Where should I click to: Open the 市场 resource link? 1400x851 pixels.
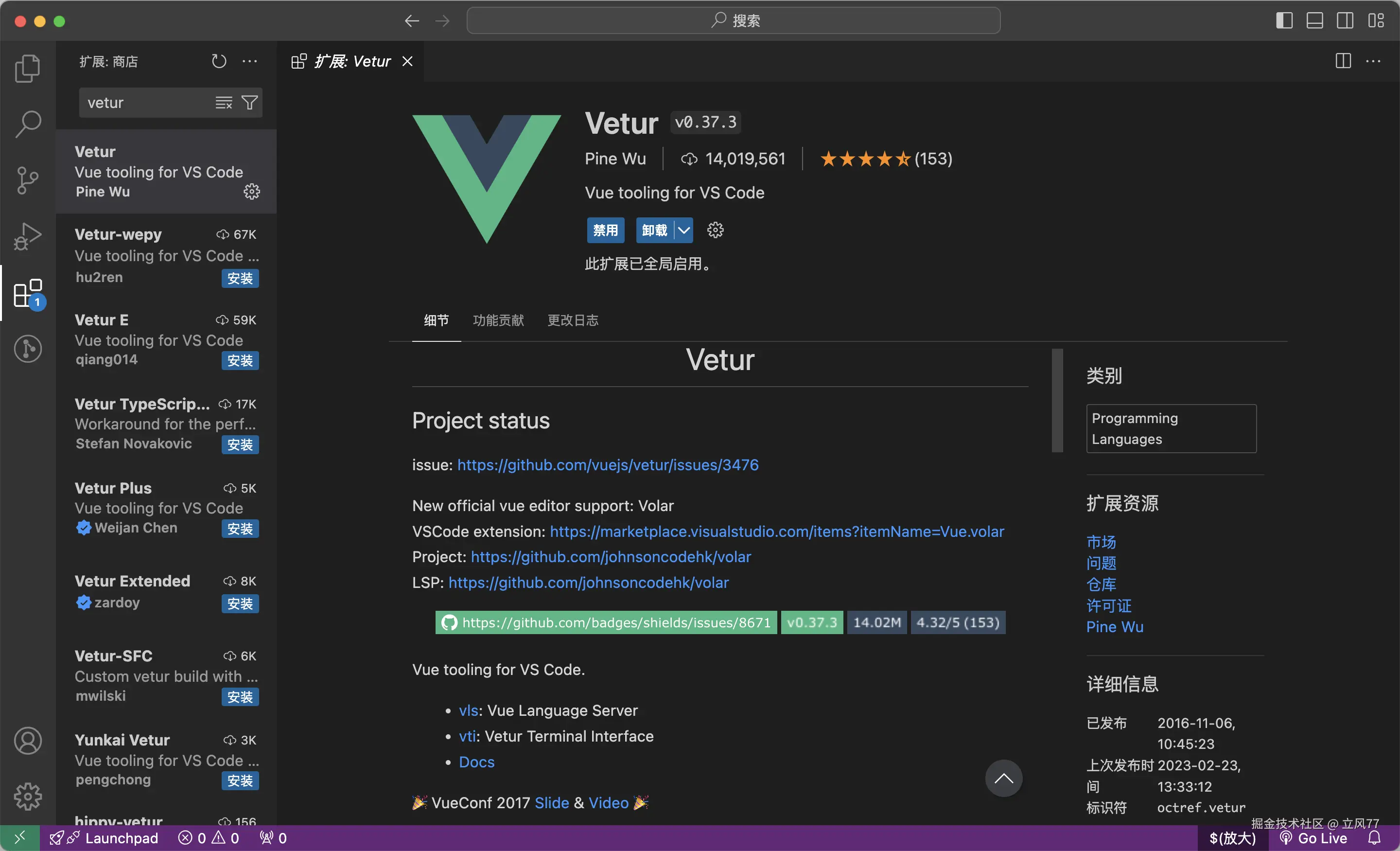click(1101, 542)
